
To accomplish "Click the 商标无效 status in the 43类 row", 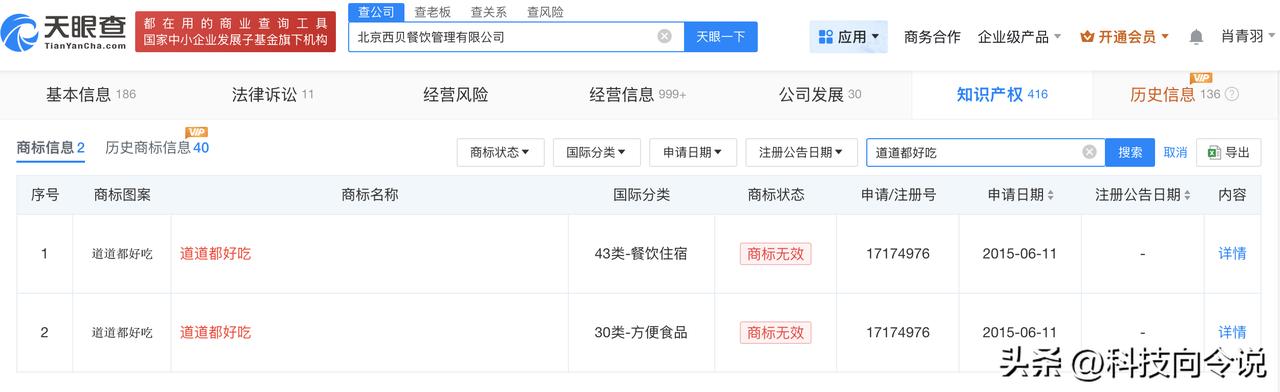I will tap(775, 254).
